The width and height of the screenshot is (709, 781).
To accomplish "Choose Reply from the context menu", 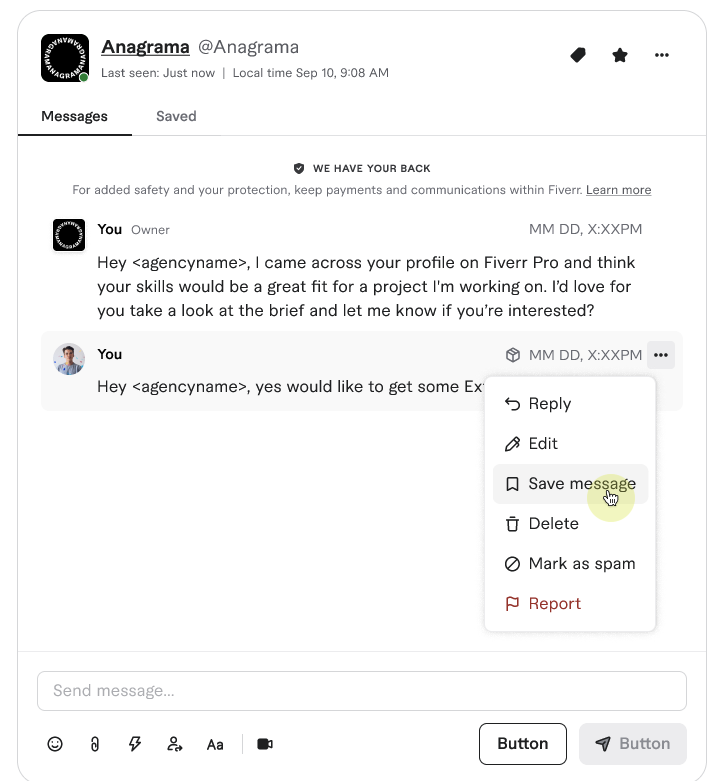I will pyautogui.click(x=549, y=404).
